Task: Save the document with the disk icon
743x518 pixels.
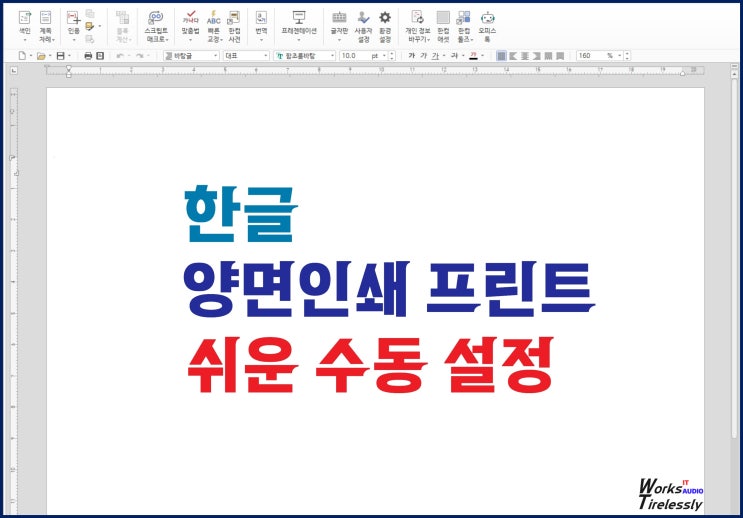Action: click(x=60, y=56)
